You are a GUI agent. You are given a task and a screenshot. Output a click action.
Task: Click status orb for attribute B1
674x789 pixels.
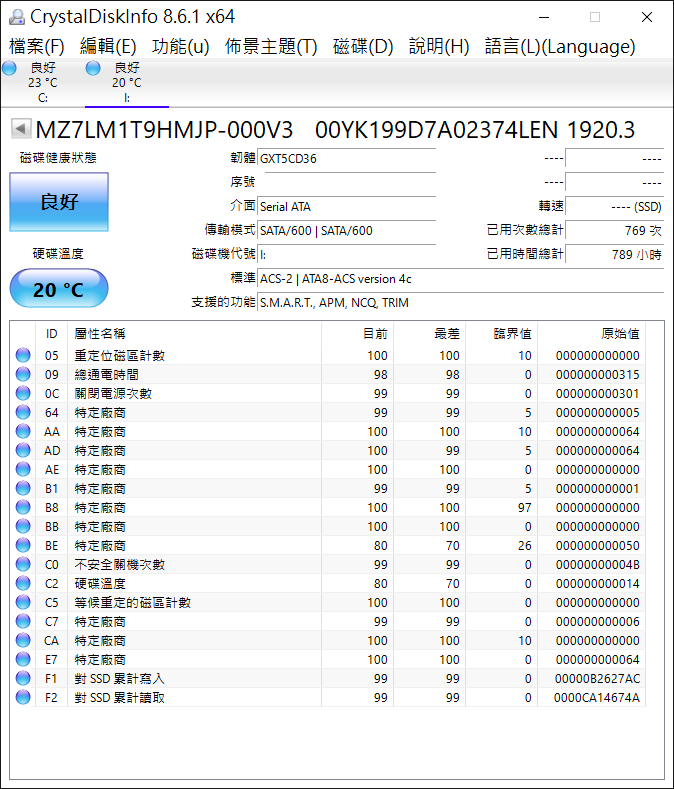click(23, 488)
